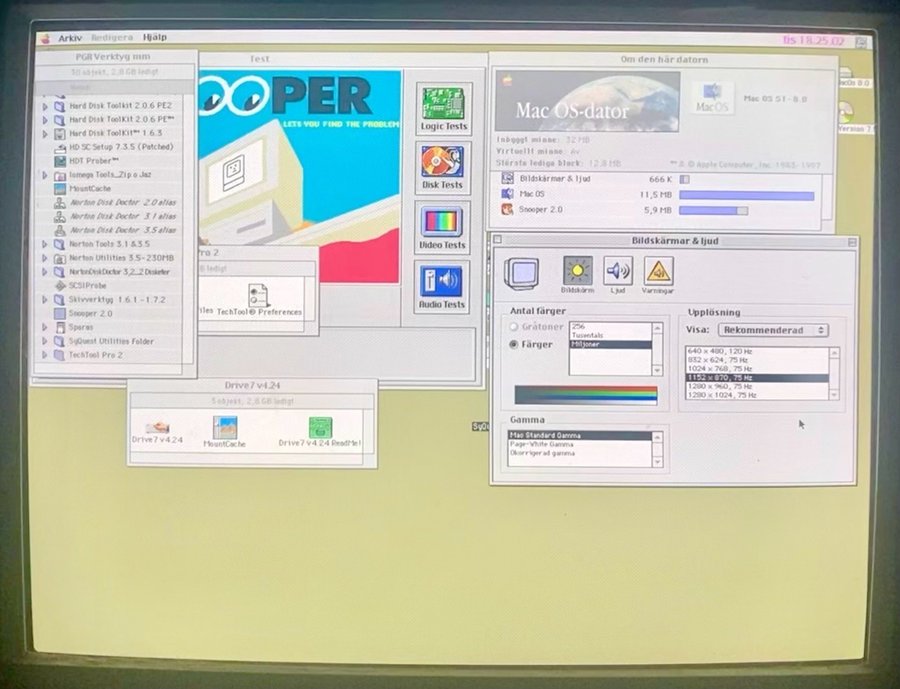900x689 pixels.
Task: Choose the Gråtoner radio option
Action: tap(514, 326)
